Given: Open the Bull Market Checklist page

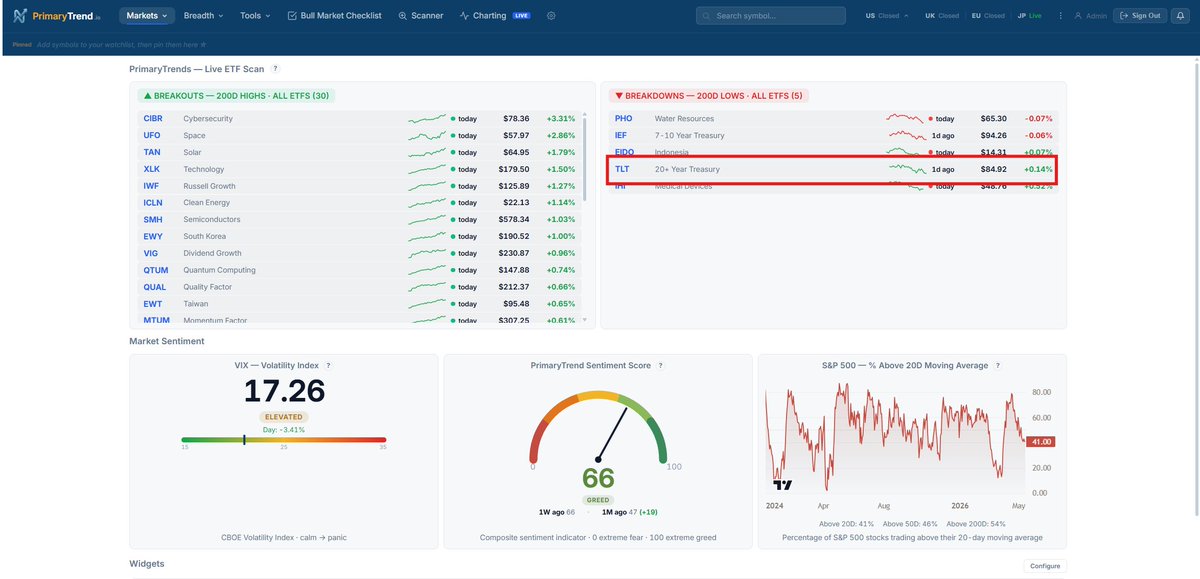Looking at the screenshot, I should (x=334, y=16).
